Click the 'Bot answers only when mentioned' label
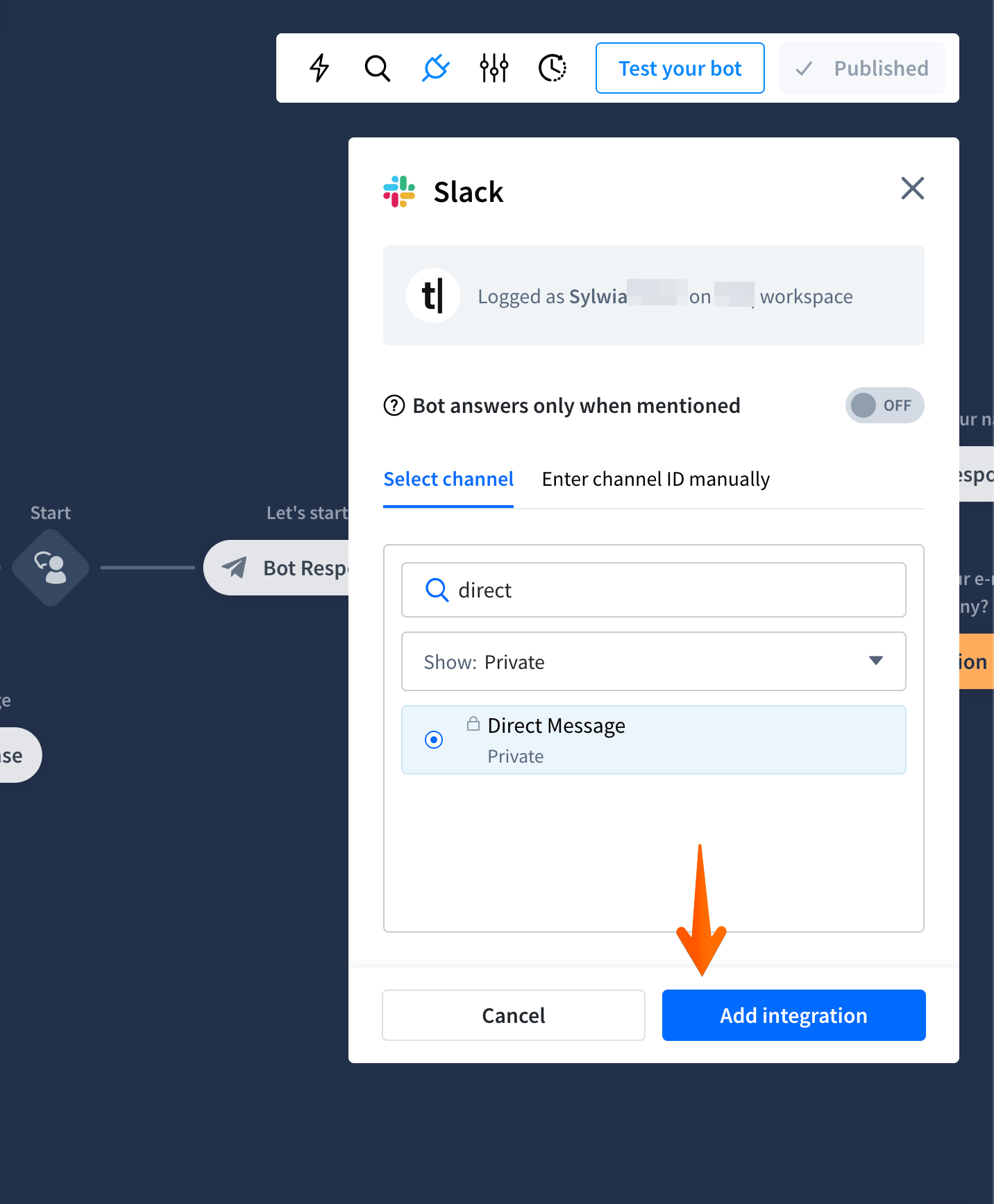The image size is (994, 1204). [576, 405]
